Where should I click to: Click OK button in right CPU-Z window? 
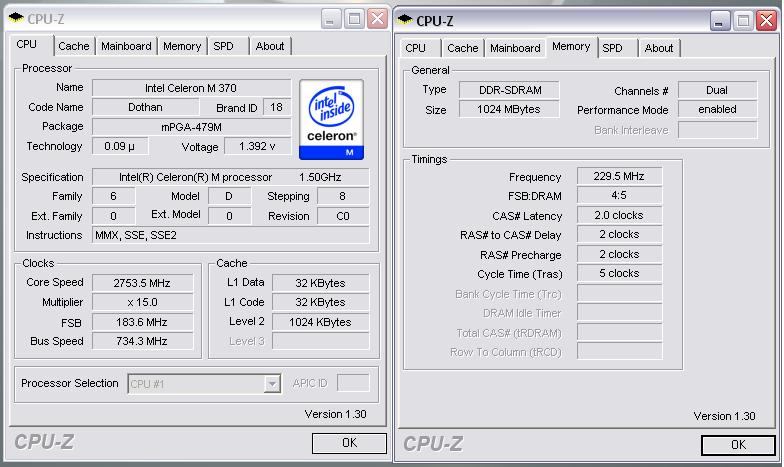point(738,445)
